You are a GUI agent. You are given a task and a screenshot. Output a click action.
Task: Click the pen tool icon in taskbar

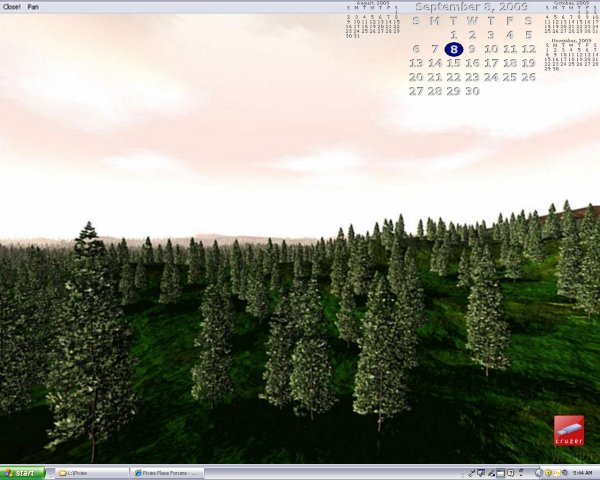(491, 472)
